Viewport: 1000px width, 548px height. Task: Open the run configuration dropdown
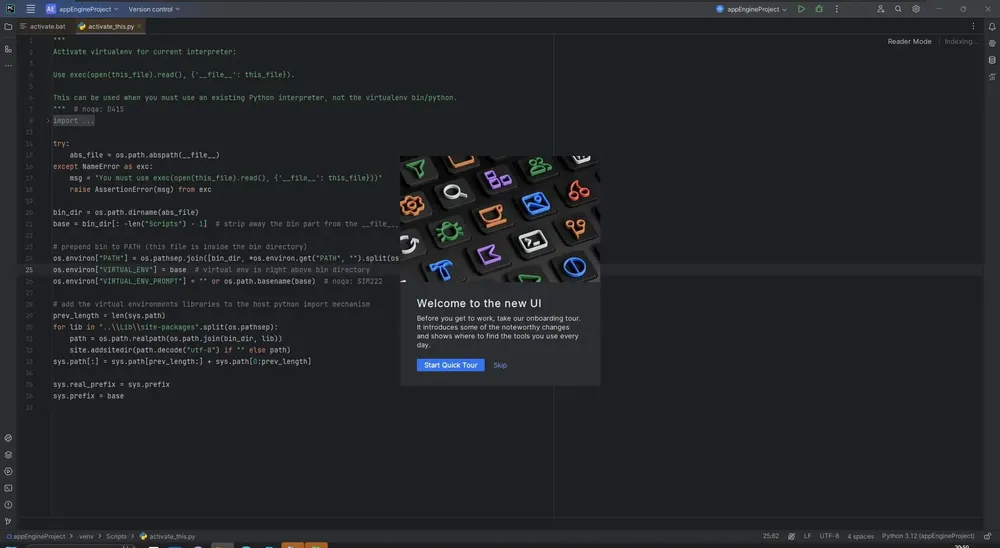pos(751,9)
